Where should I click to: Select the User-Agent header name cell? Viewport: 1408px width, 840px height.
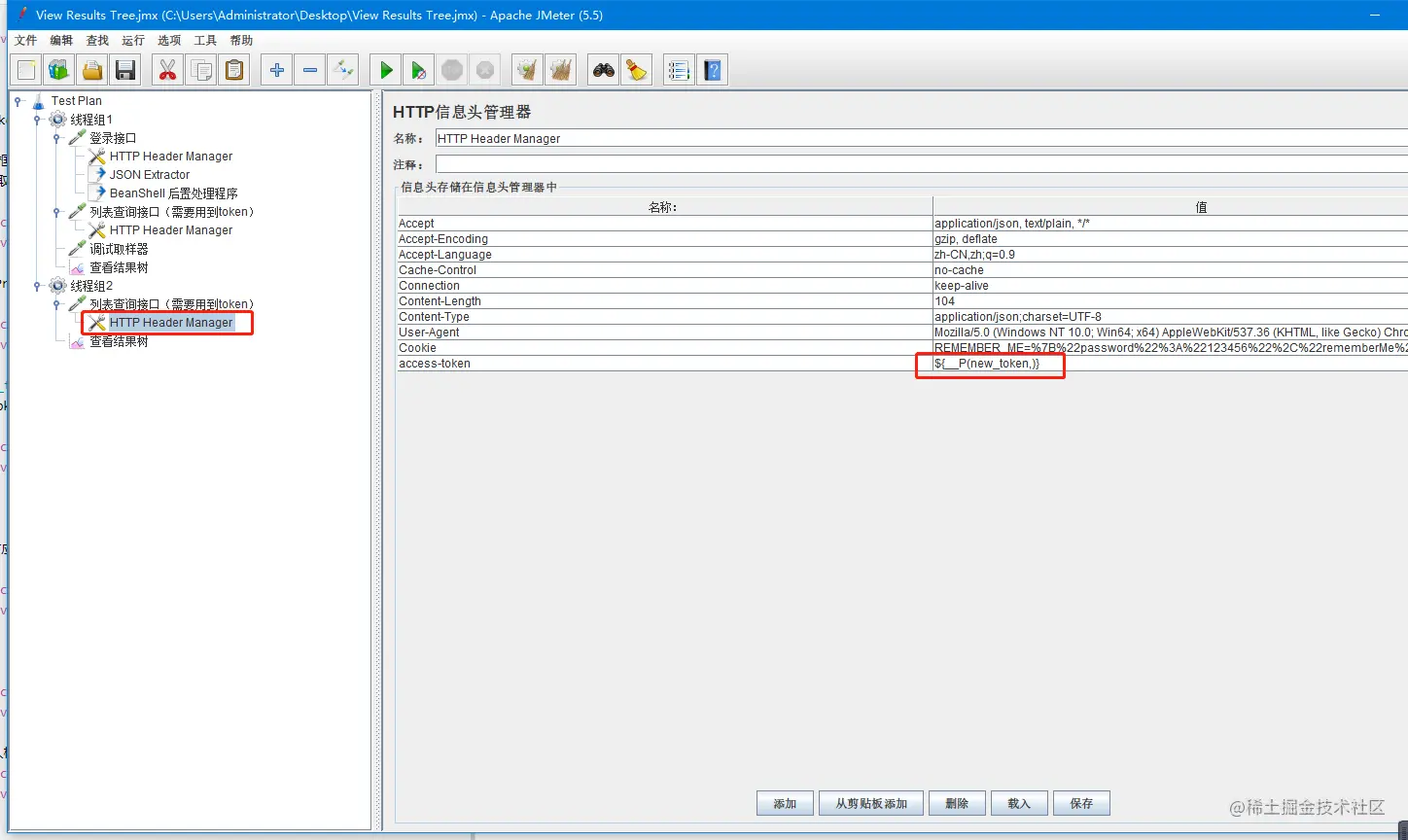point(664,332)
